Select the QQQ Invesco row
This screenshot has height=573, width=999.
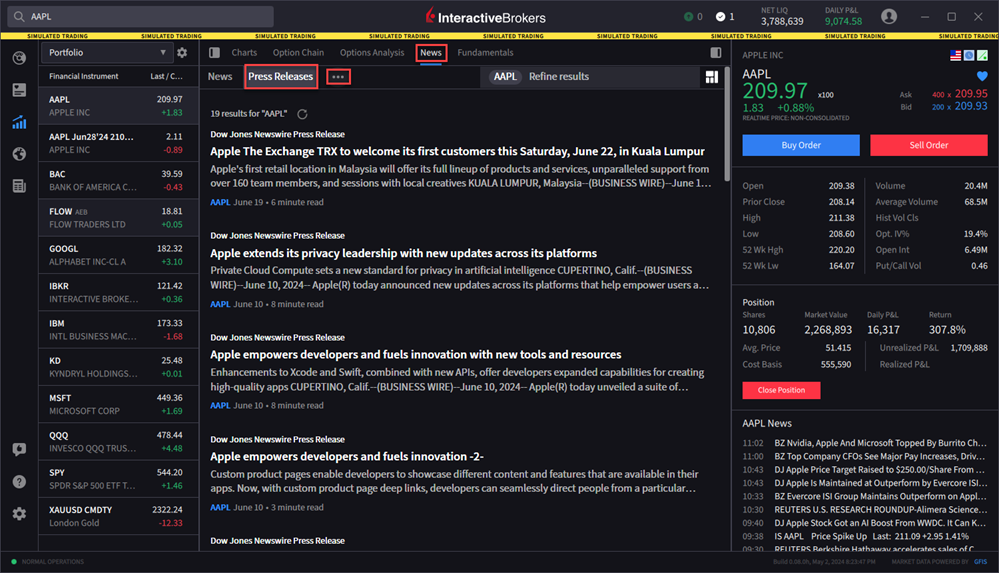pos(119,442)
